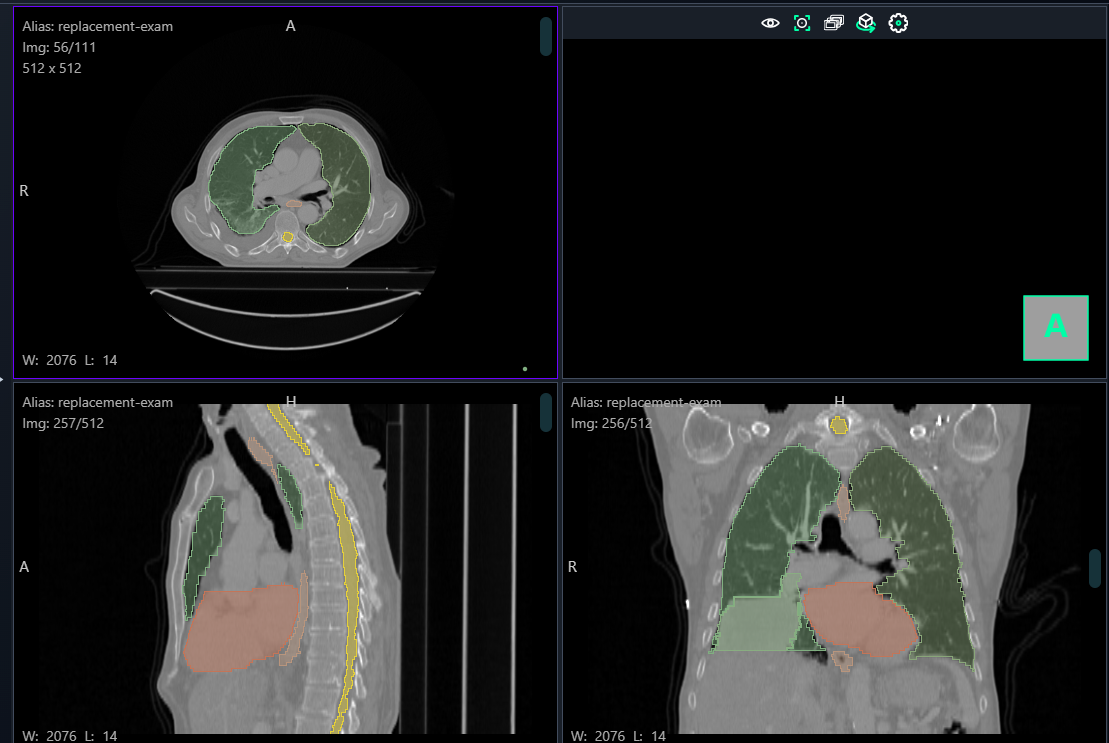This screenshot has width=1109, height=743.
Task: Click the reset camera focus icon
Action: coord(802,23)
